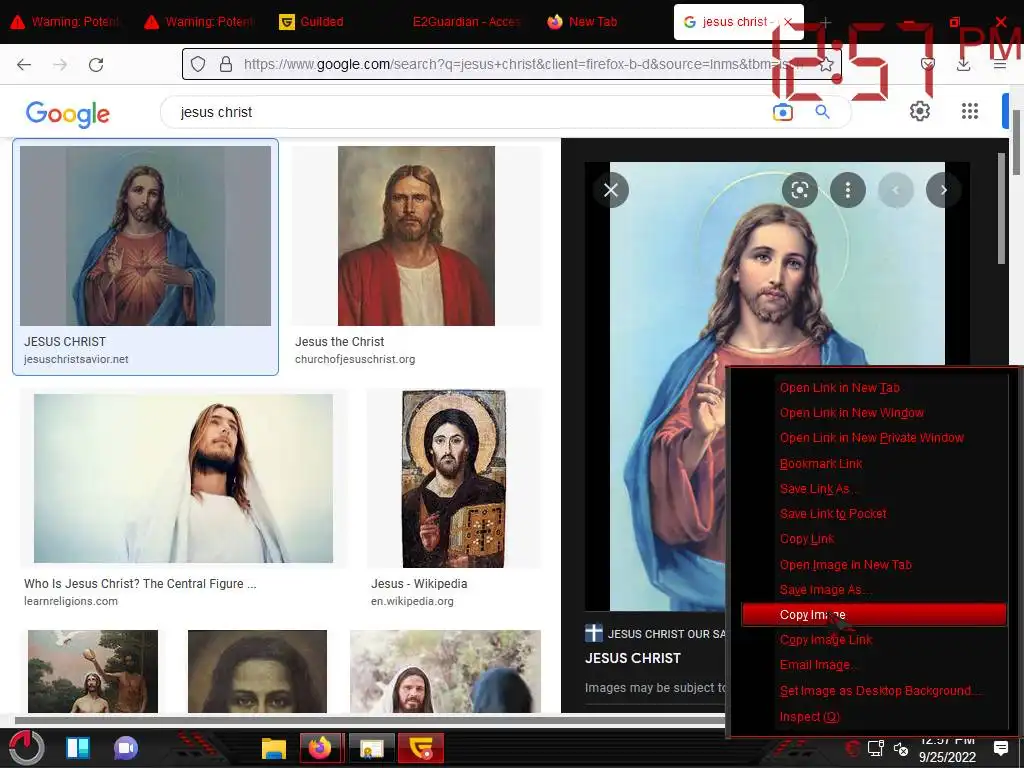Click the shield tracking protection icon

[198, 64]
